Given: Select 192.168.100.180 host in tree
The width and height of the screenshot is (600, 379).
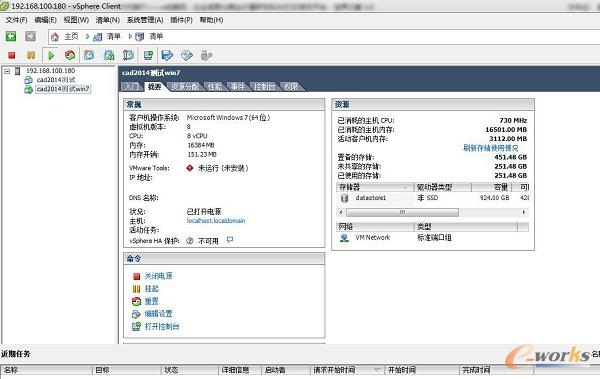Looking at the screenshot, I should click(x=51, y=71).
